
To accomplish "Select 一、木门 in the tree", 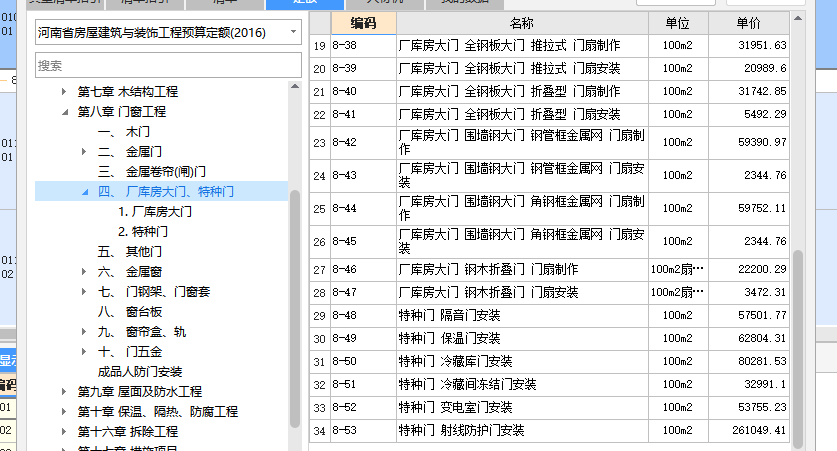I will pyautogui.click(x=123, y=132).
